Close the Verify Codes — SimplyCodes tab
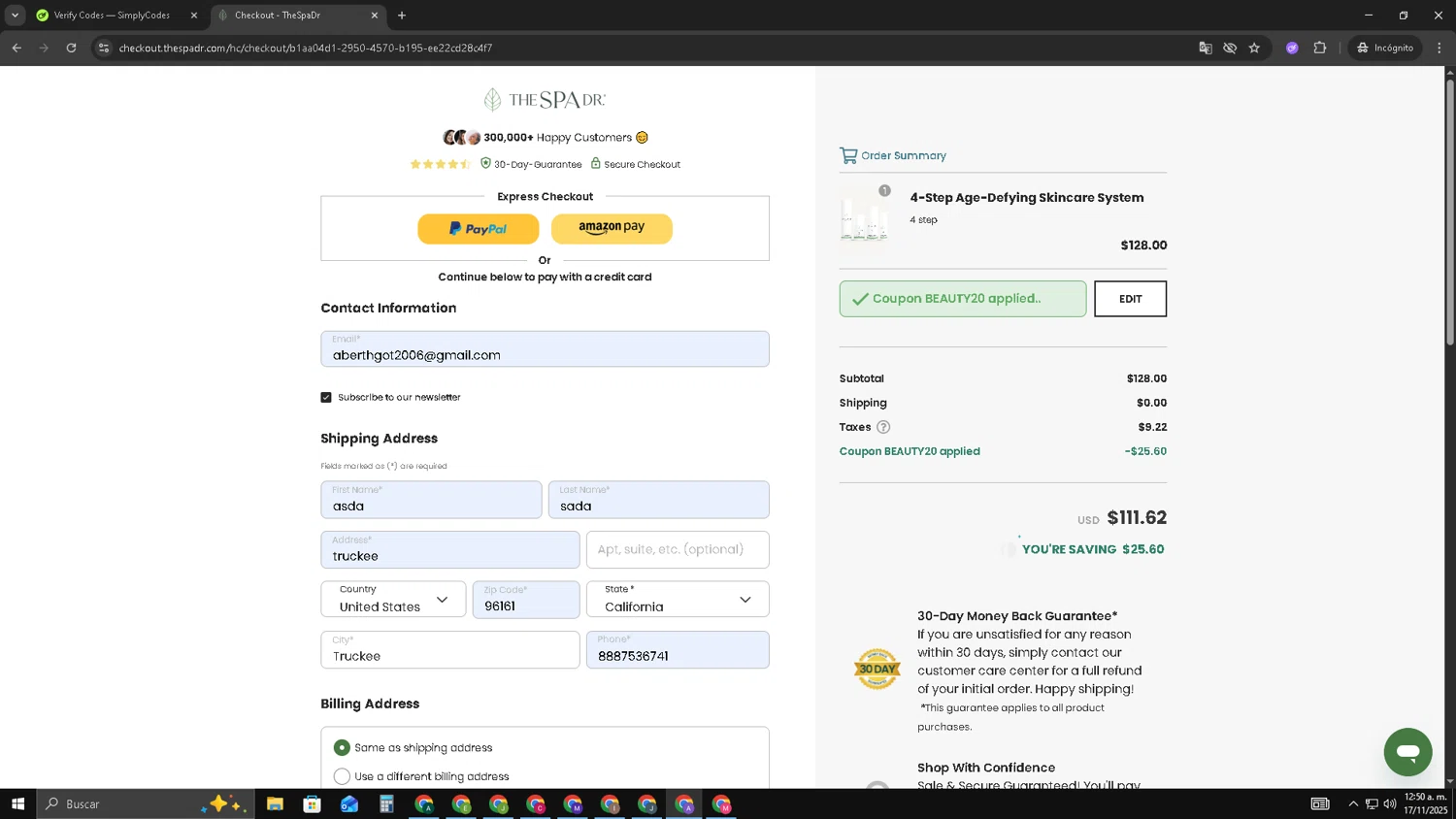 pyautogui.click(x=193, y=15)
